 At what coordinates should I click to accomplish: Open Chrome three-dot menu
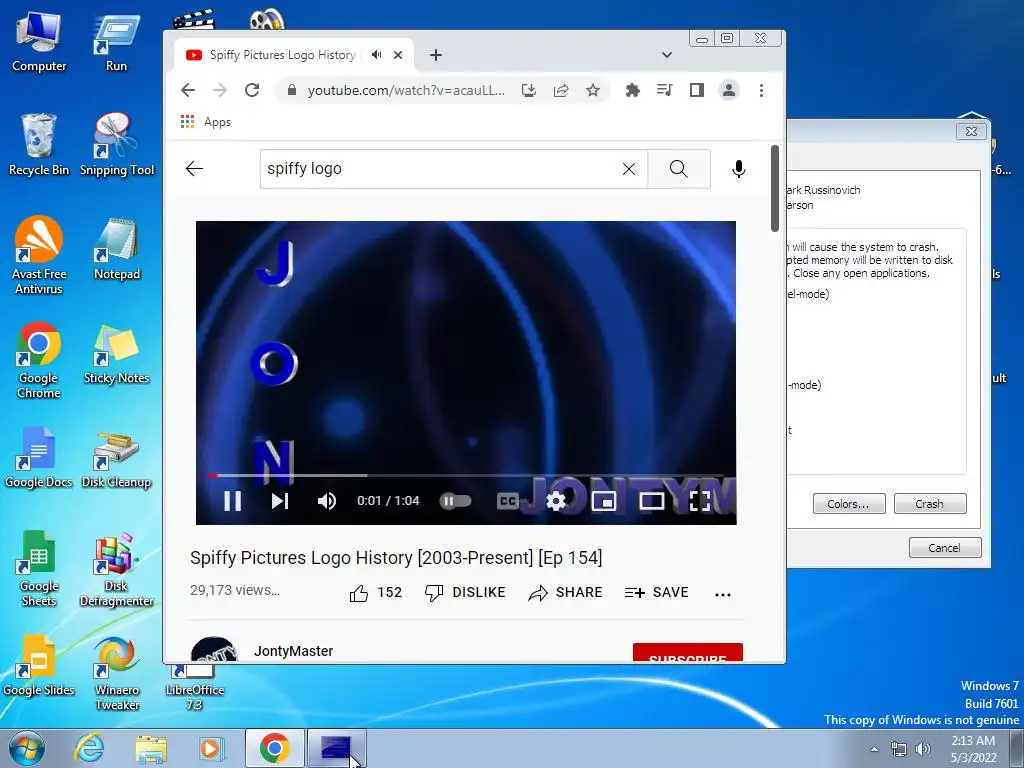pyautogui.click(x=761, y=90)
